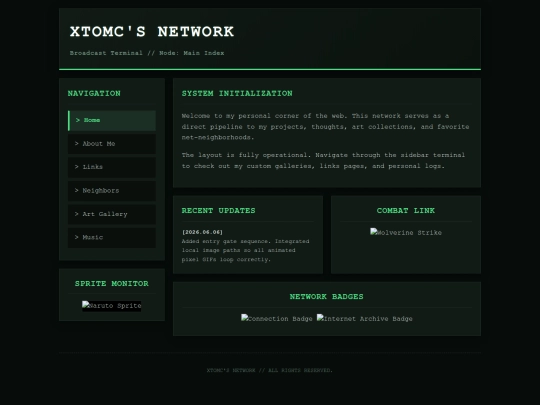Image resolution: width=540 pixels, height=405 pixels.
Task: Open the Art Gallery section
Action: [x=112, y=214]
